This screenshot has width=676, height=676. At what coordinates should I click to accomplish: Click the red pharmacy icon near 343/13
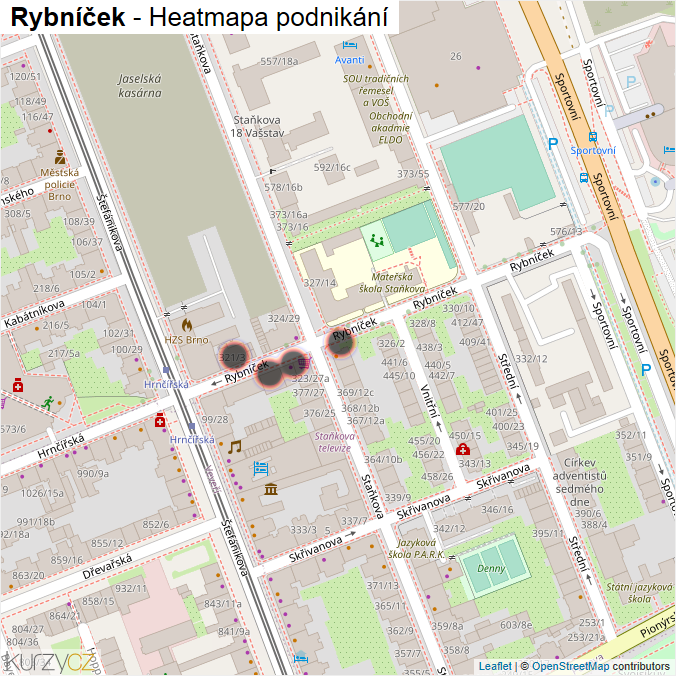click(x=463, y=449)
